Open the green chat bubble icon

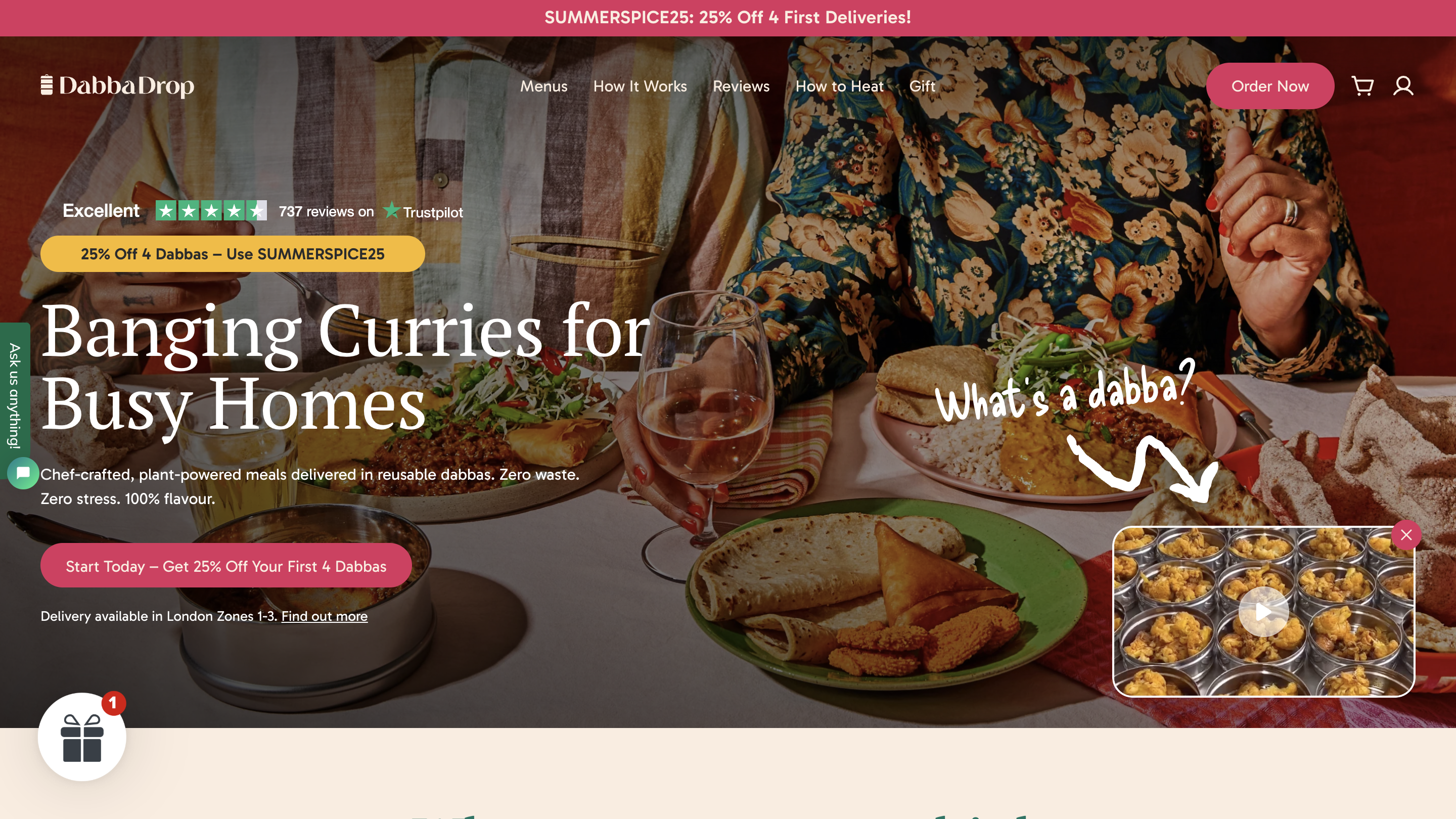tap(23, 473)
